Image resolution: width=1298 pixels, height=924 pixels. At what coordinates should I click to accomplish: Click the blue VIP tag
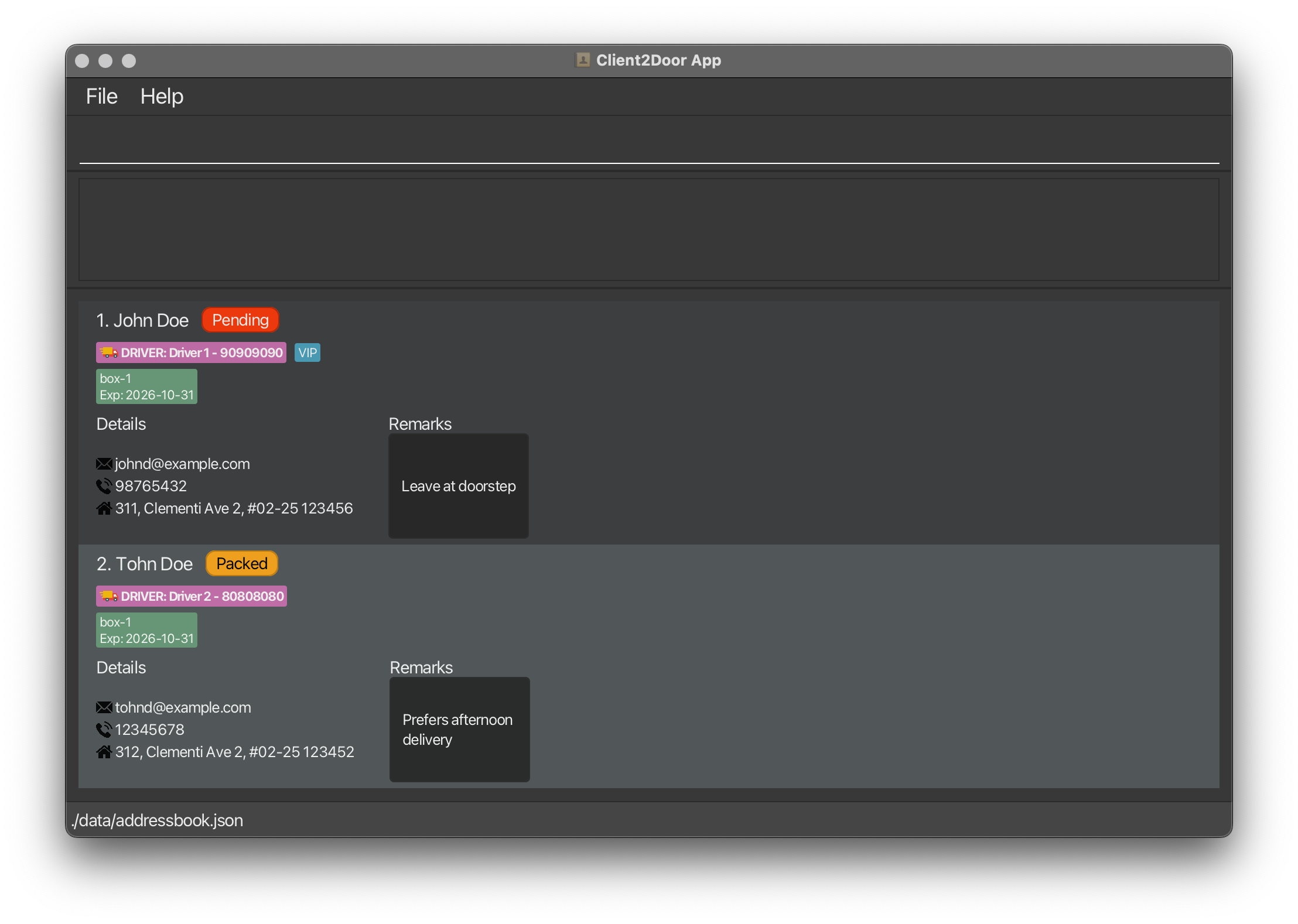(308, 353)
